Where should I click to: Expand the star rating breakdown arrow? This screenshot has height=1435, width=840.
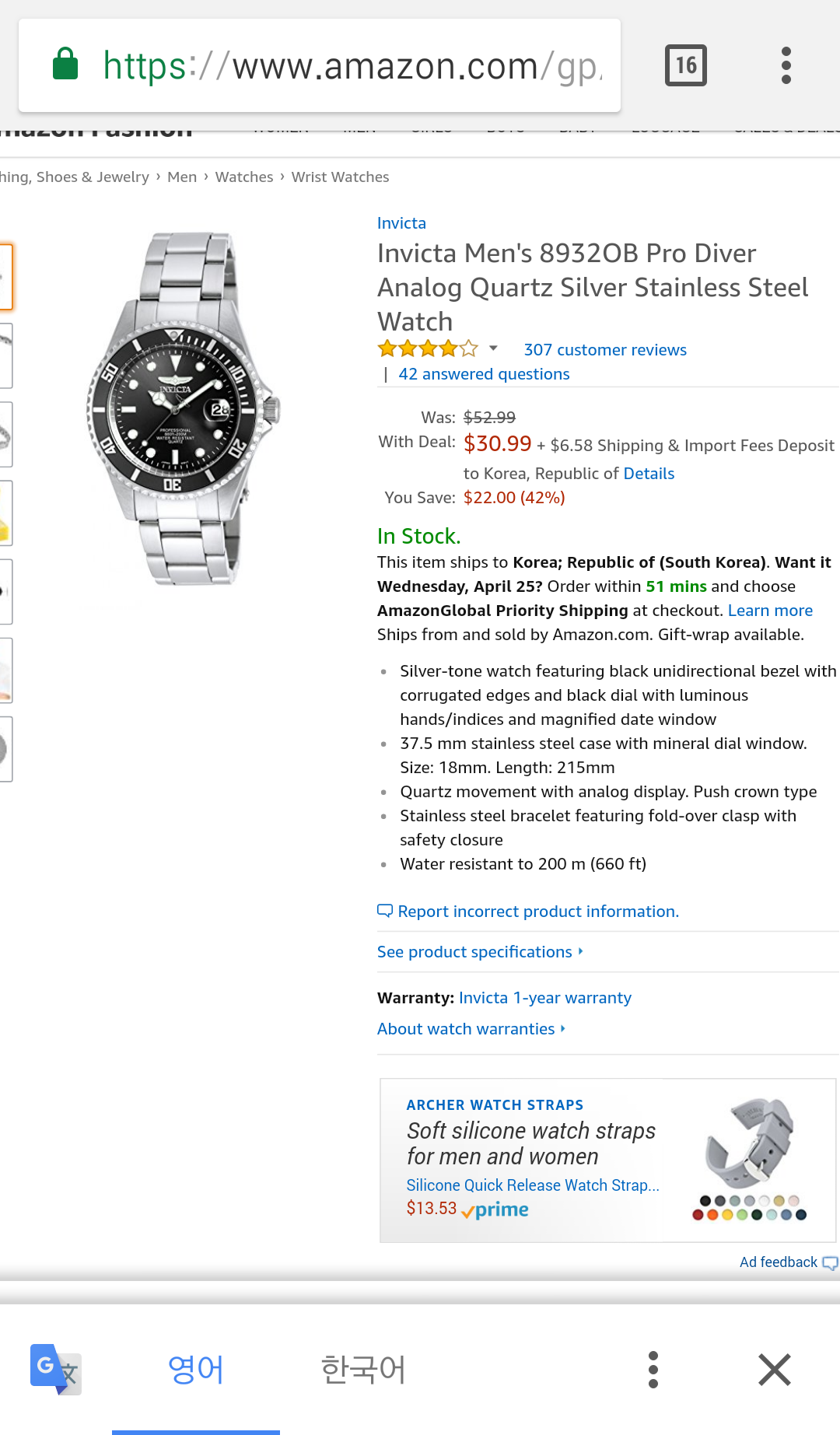click(493, 348)
